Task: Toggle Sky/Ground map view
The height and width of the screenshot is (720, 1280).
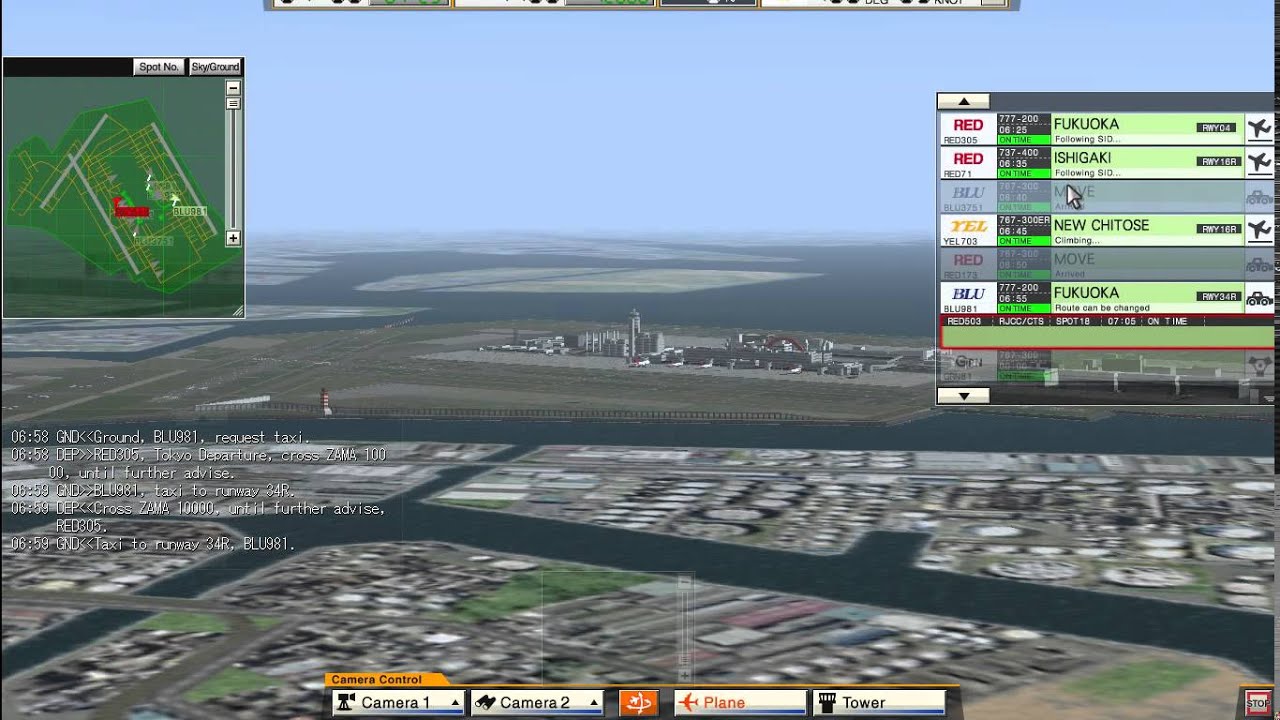Action: (x=215, y=67)
